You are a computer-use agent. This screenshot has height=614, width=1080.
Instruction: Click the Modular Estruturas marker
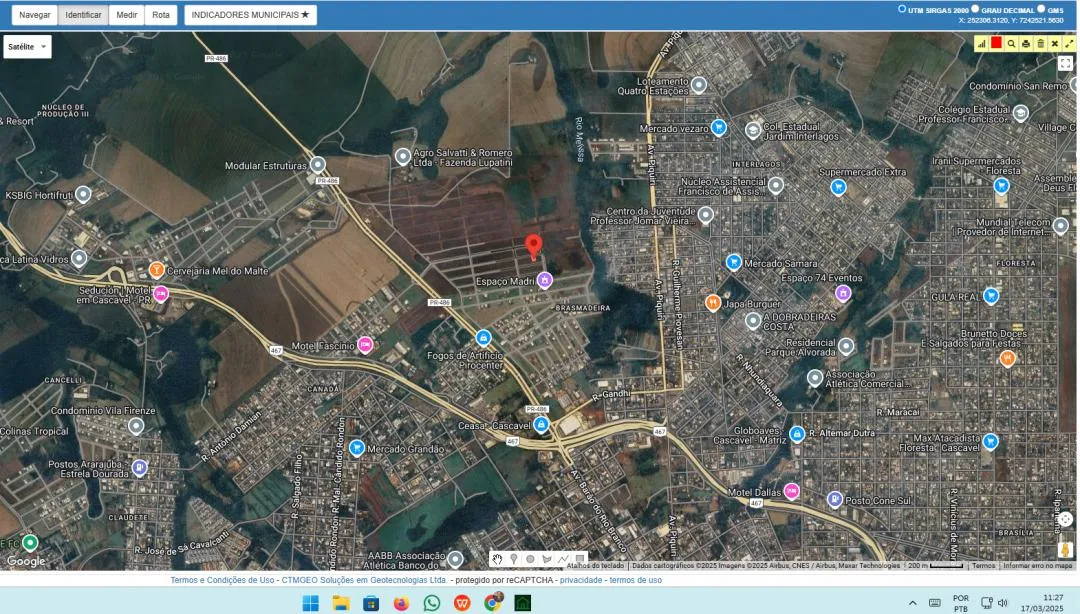[x=318, y=165]
